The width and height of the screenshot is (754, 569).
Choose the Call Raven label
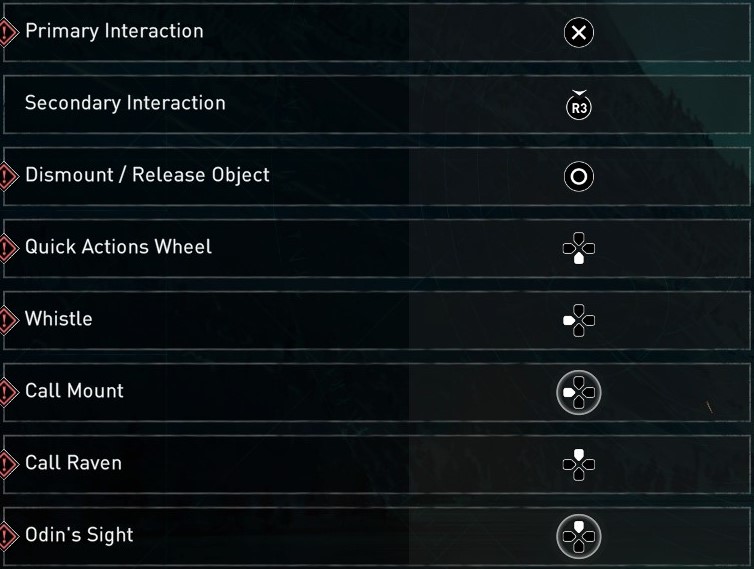73,463
